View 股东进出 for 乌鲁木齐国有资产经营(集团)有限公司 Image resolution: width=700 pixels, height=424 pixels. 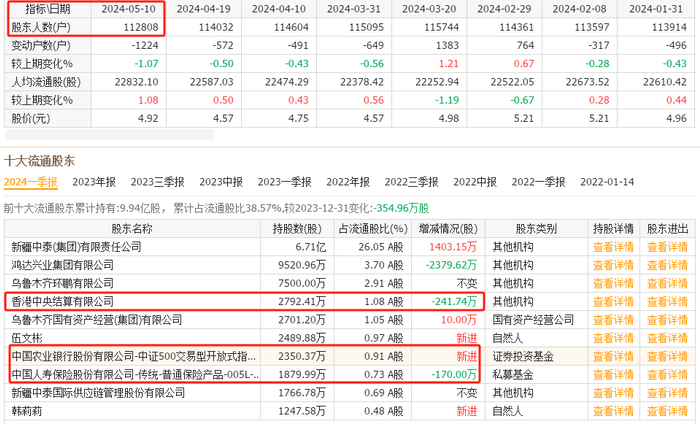point(667,320)
